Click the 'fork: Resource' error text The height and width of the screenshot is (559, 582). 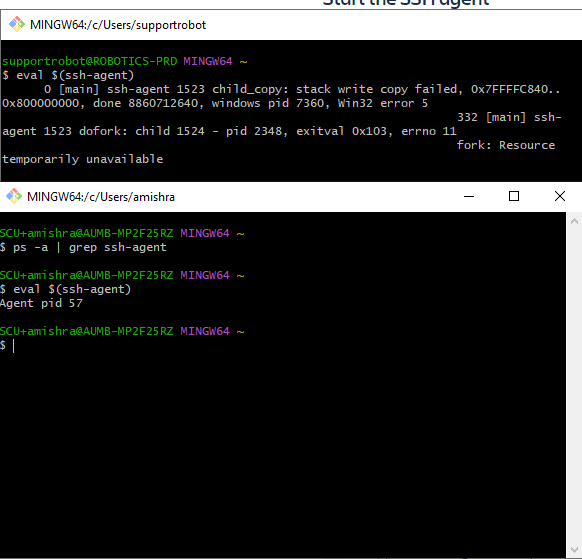506,145
